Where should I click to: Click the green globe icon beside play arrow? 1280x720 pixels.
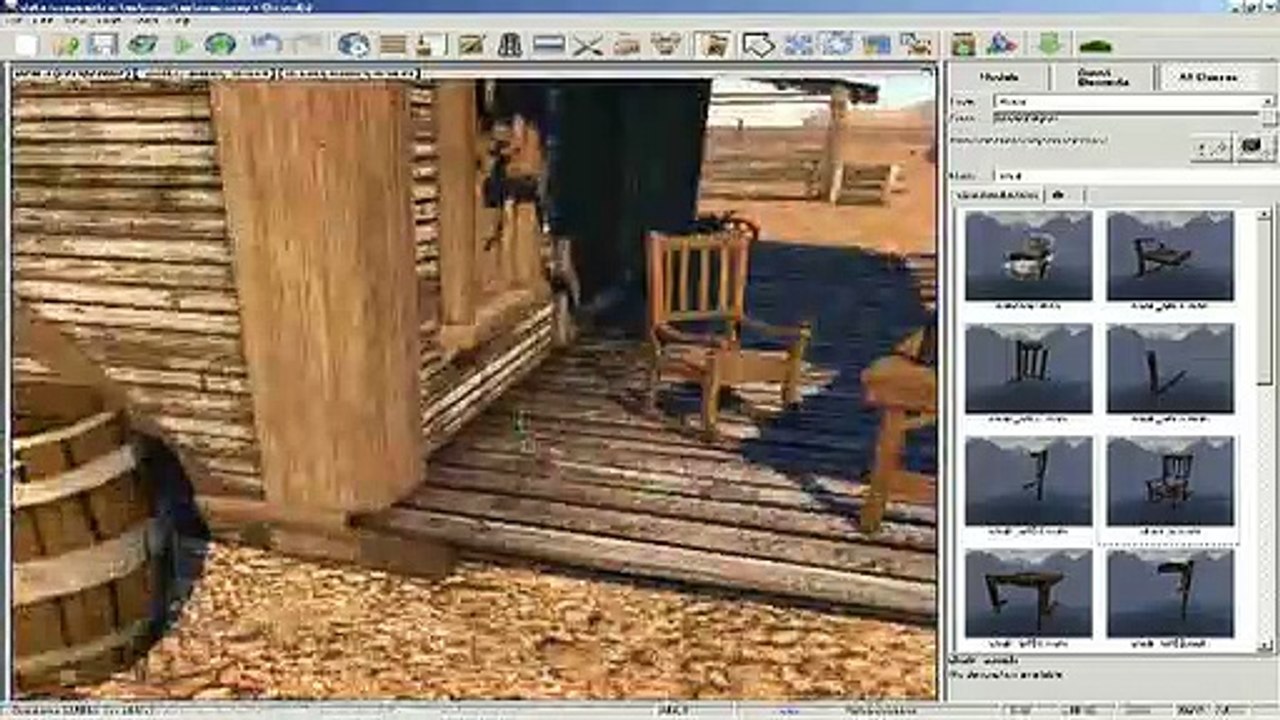(x=220, y=45)
